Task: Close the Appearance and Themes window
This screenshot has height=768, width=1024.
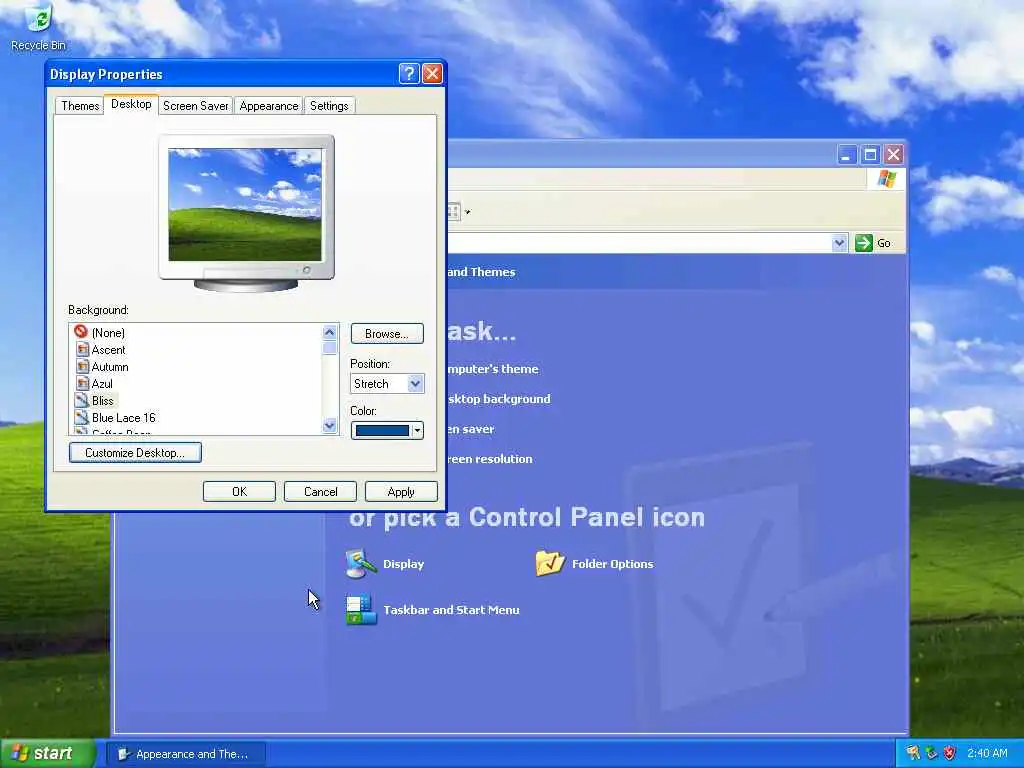Action: tap(893, 155)
